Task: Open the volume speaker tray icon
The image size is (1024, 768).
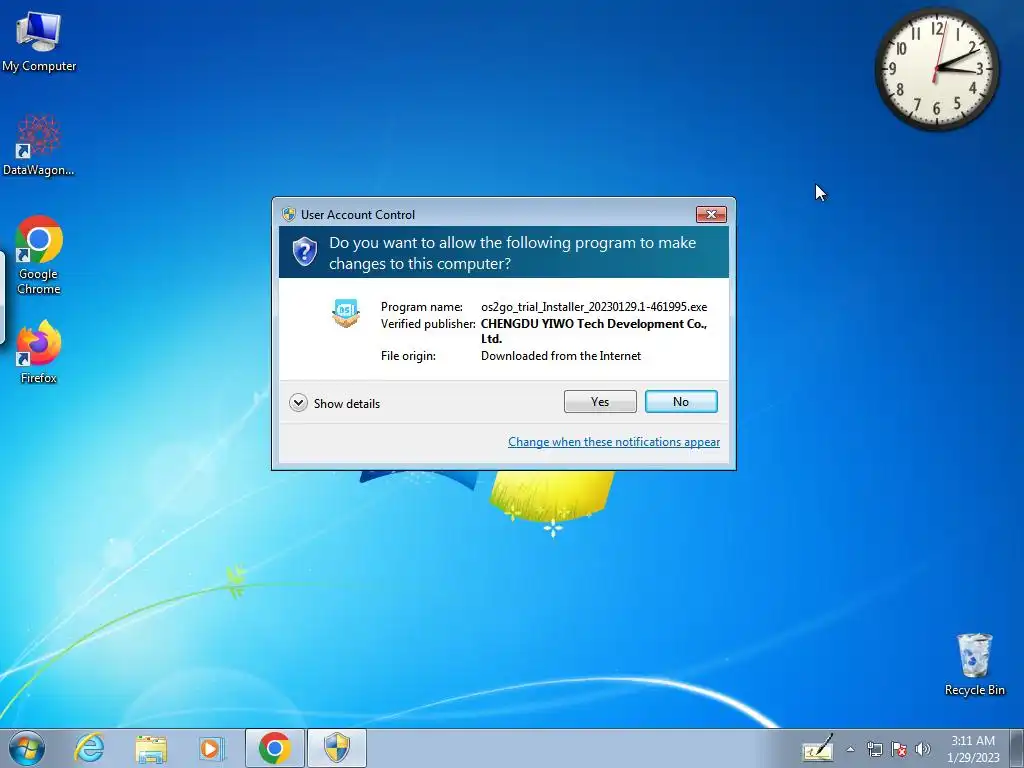Action: (x=923, y=749)
